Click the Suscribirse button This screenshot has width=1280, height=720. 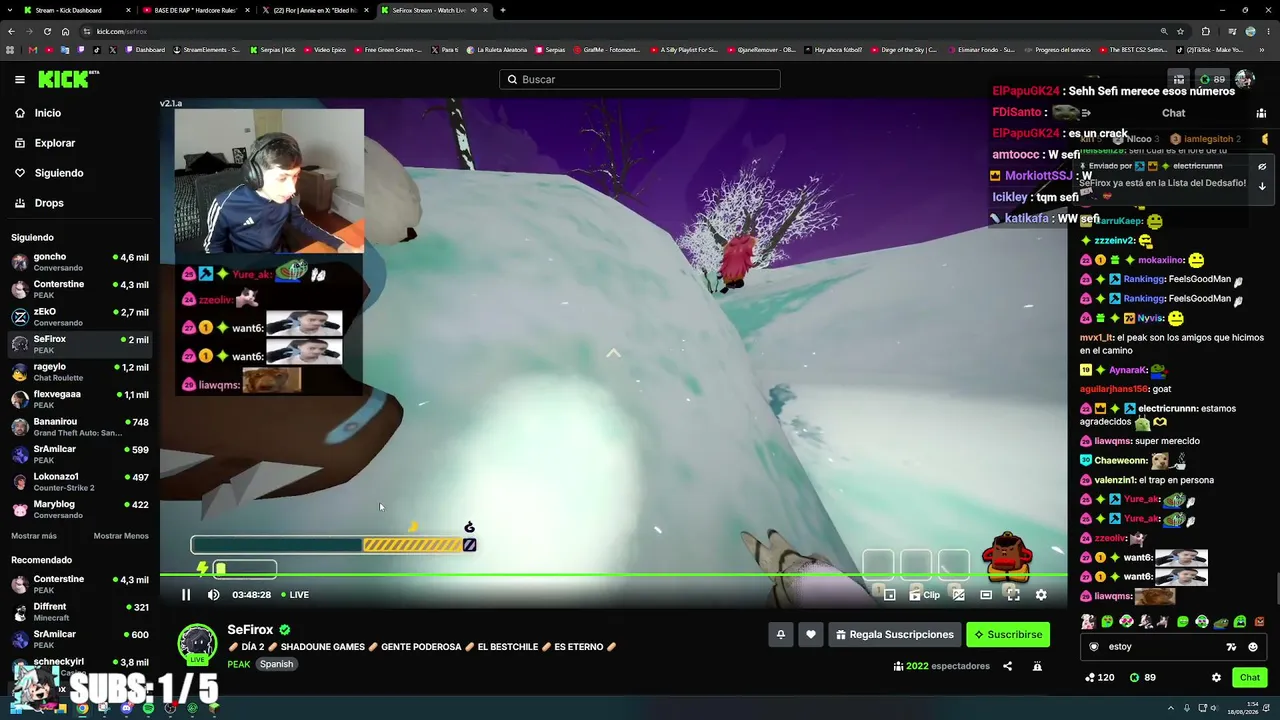click(1008, 634)
